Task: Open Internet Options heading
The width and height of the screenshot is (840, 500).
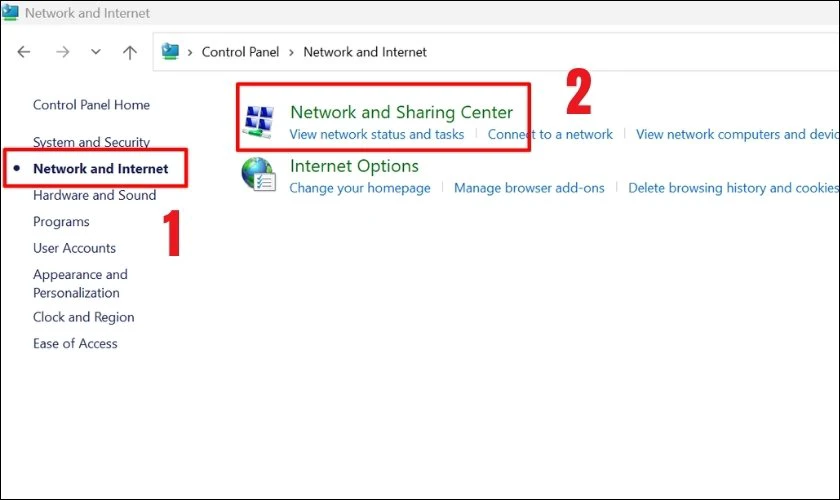Action: tap(354, 166)
